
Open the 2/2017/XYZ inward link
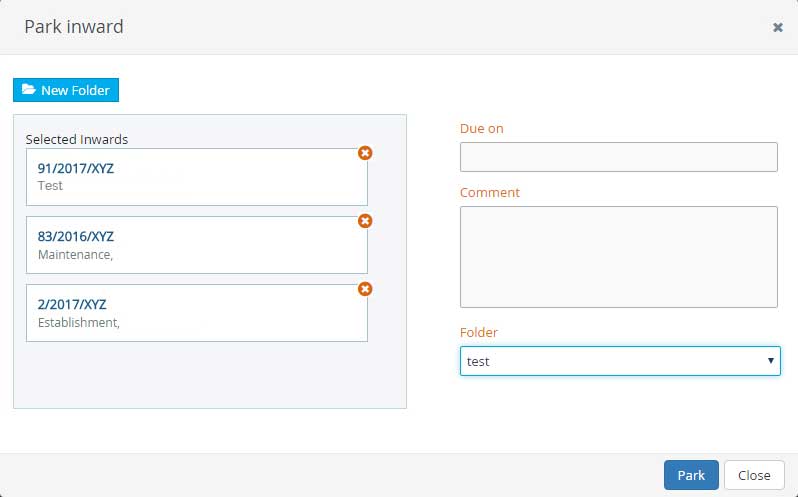pyautogui.click(x=72, y=304)
